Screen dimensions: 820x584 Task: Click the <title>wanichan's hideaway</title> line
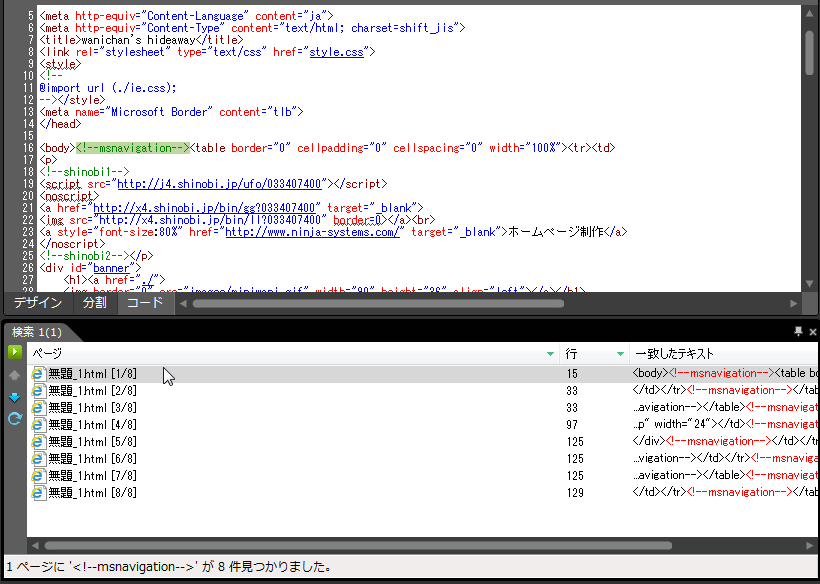click(x=141, y=40)
